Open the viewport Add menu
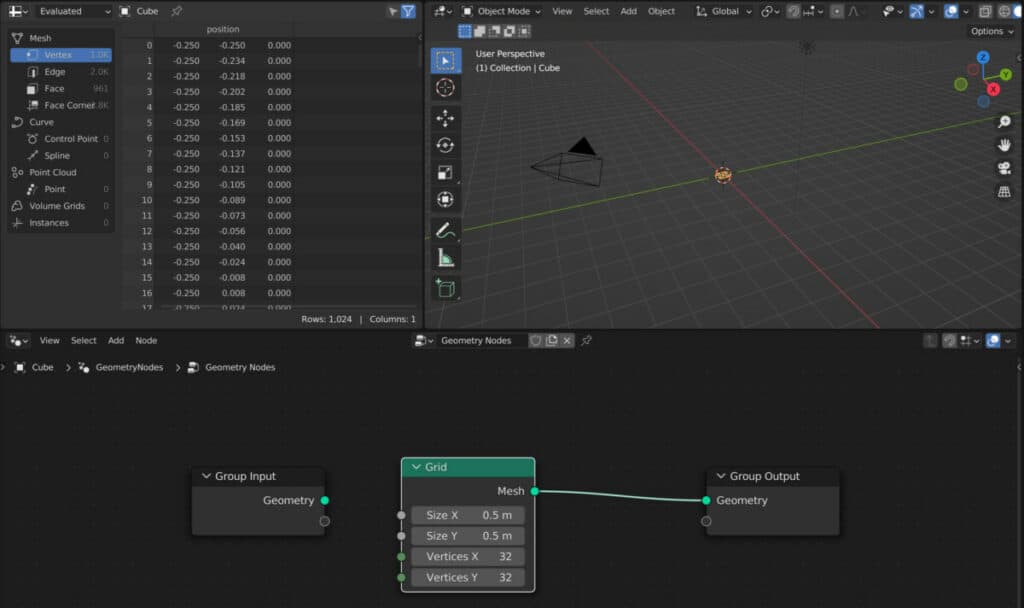The width and height of the screenshot is (1024, 608). pyautogui.click(x=628, y=11)
